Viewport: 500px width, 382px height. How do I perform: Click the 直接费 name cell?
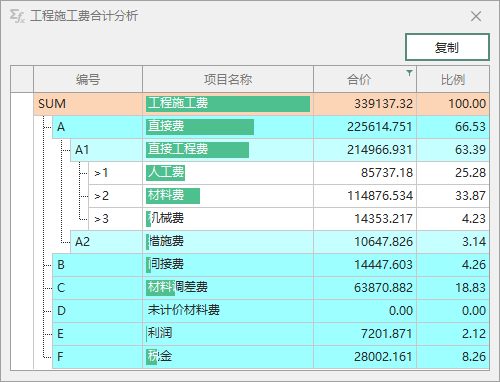pos(228,127)
